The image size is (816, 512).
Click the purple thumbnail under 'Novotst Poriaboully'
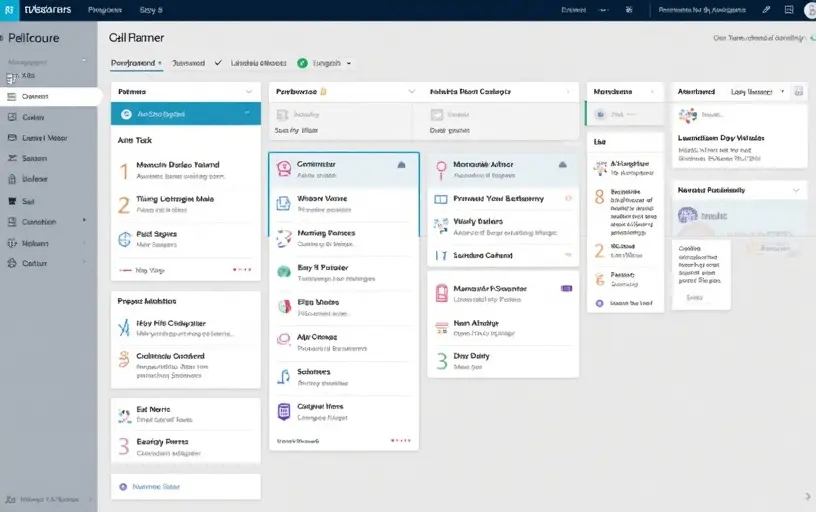tap(687, 215)
